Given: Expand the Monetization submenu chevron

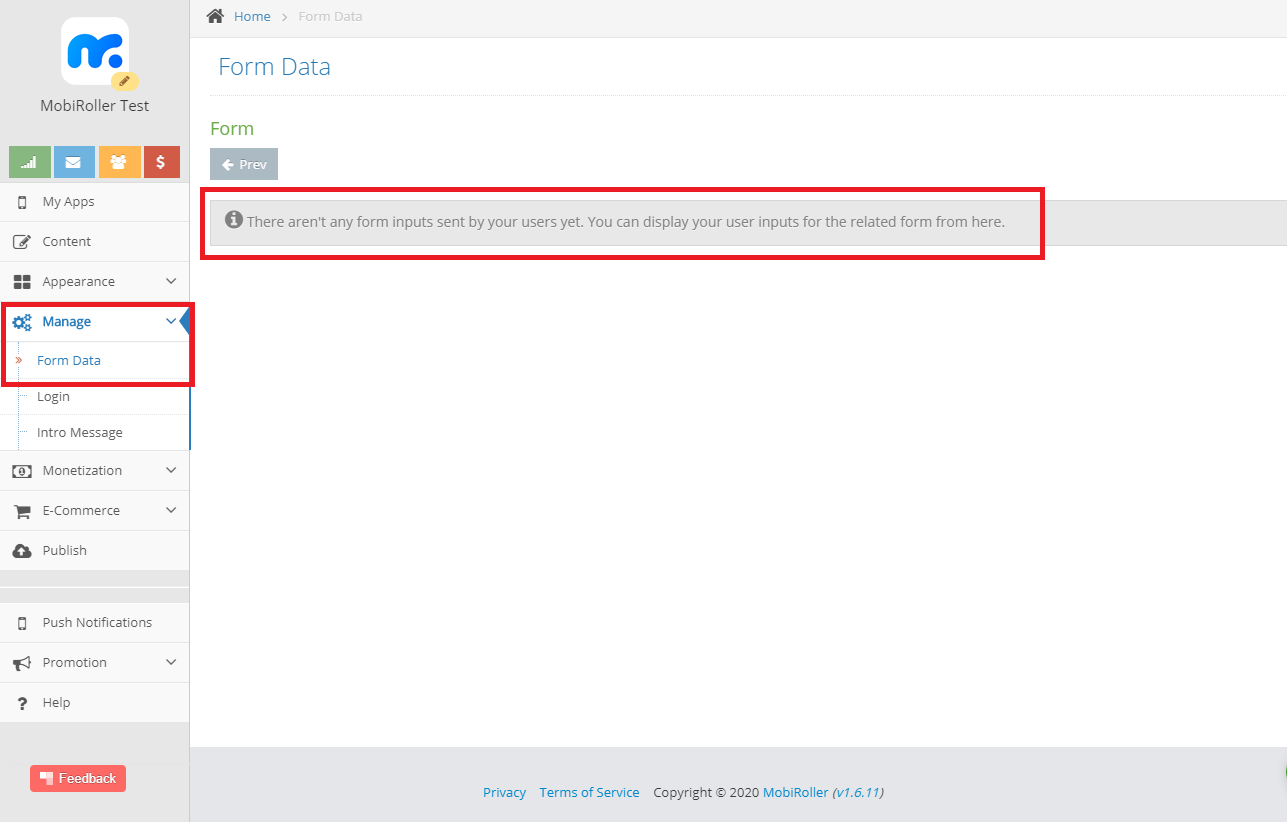Looking at the screenshot, I should [171, 471].
